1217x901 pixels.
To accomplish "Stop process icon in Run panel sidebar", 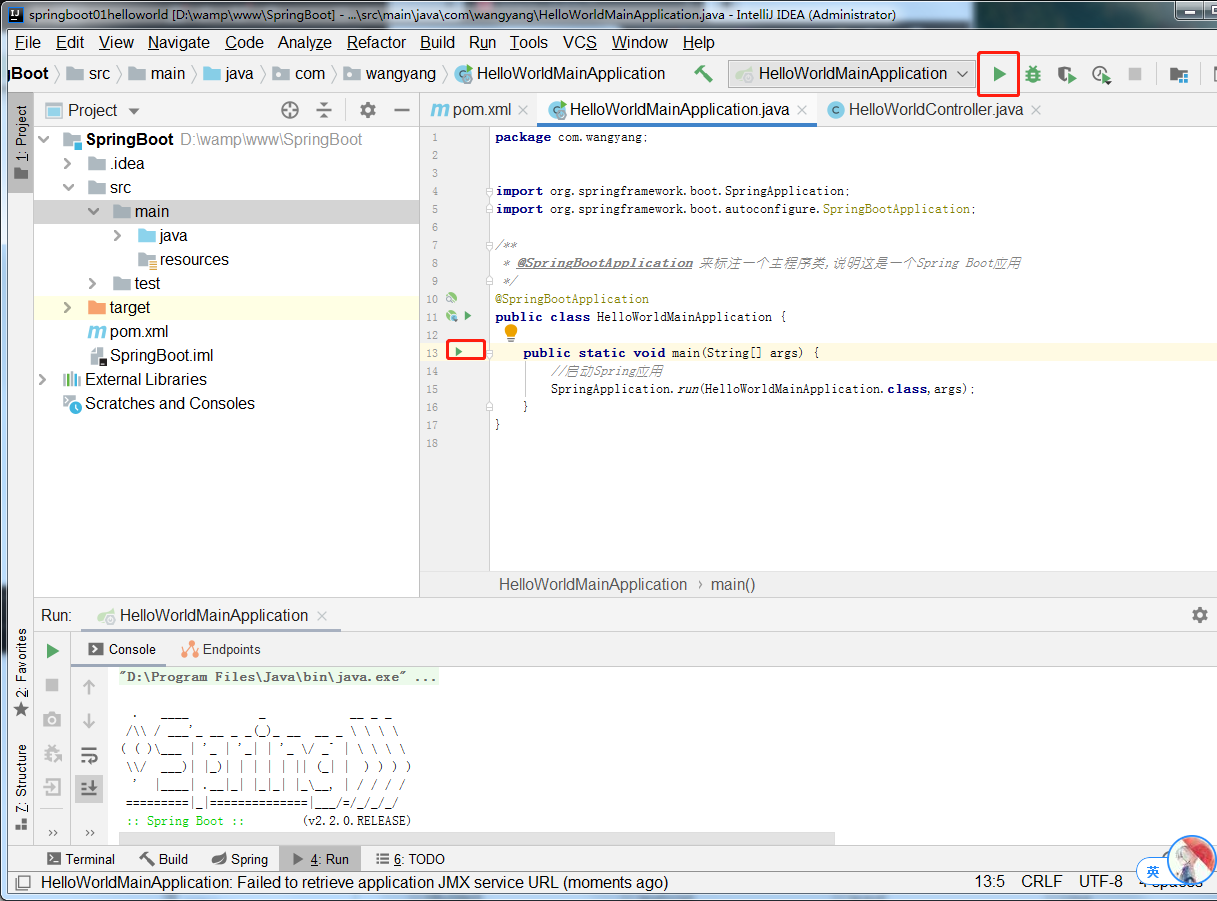I will (52, 685).
